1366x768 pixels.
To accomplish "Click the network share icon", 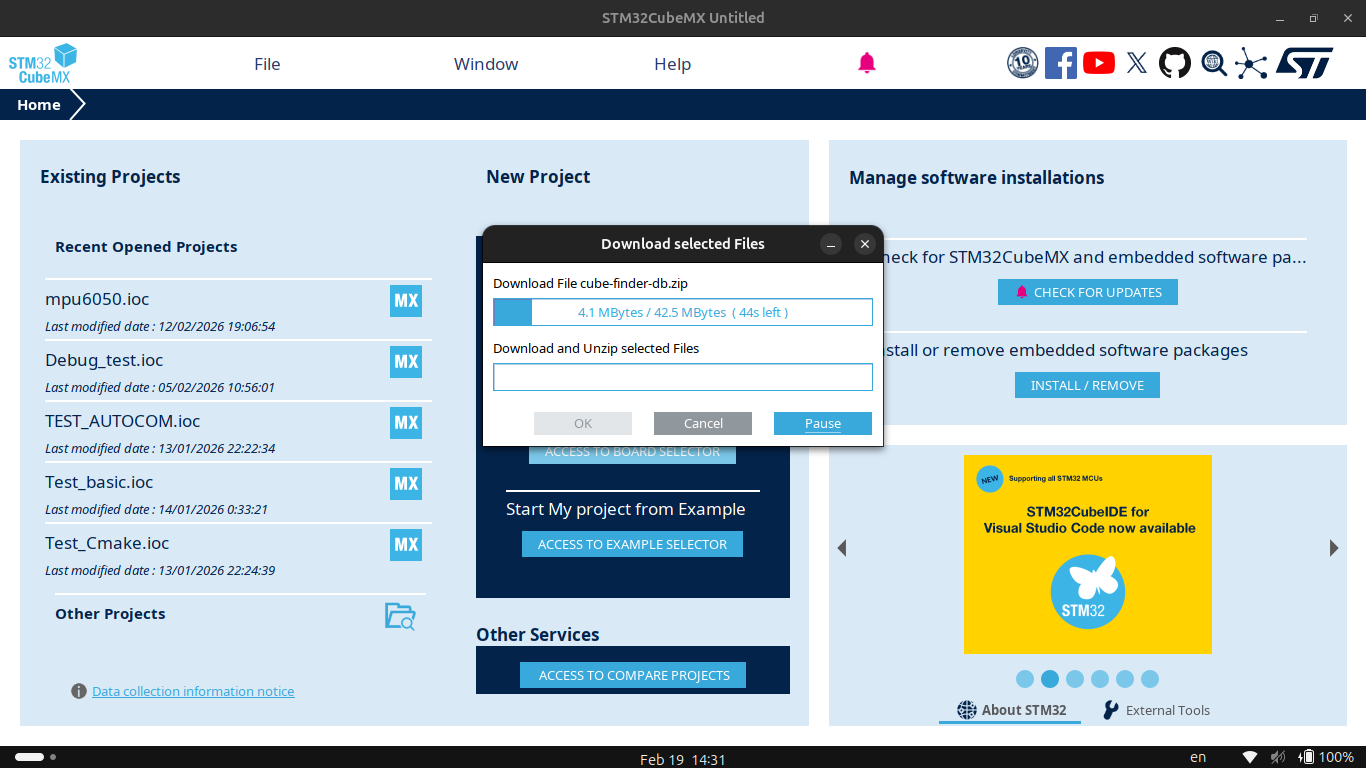I will (x=1251, y=63).
